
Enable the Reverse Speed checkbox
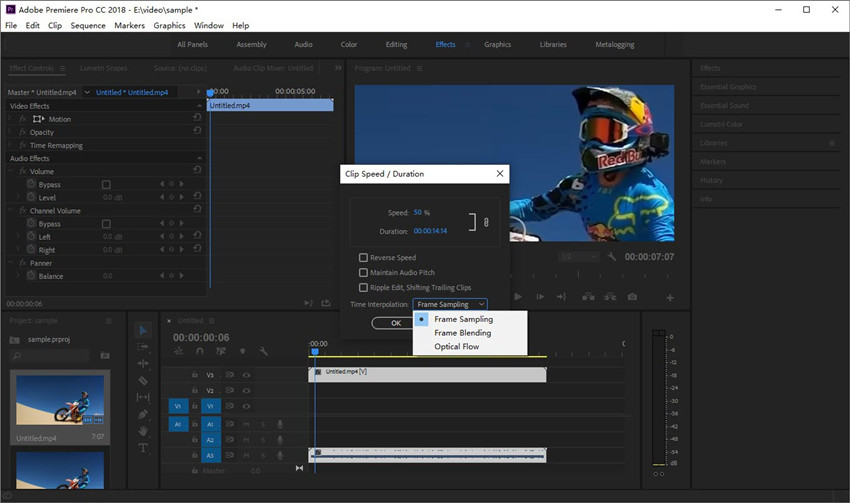363,258
